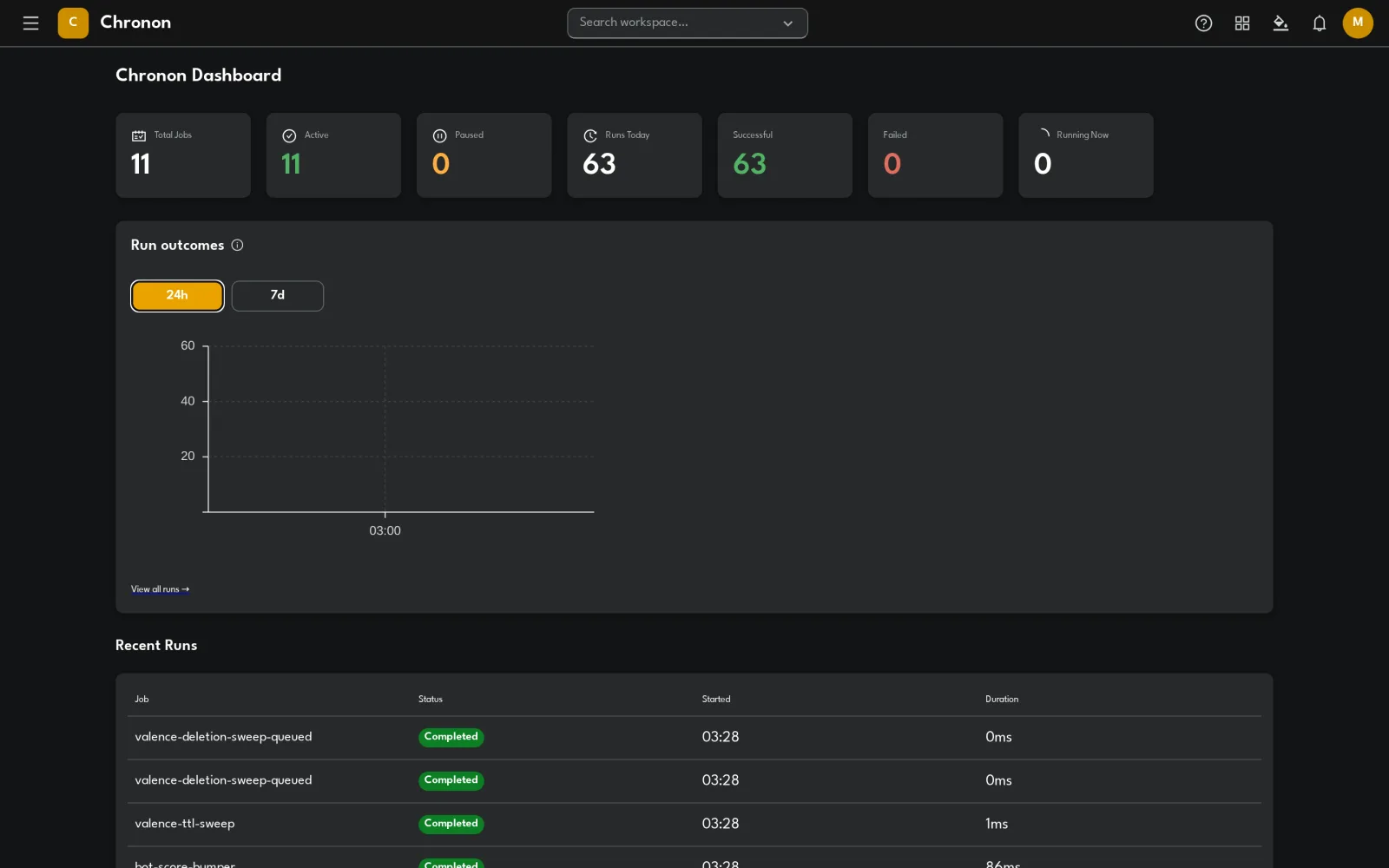This screenshot has width=1389, height=868.
Task: Click the Status column header
Action: pos(431,700)
